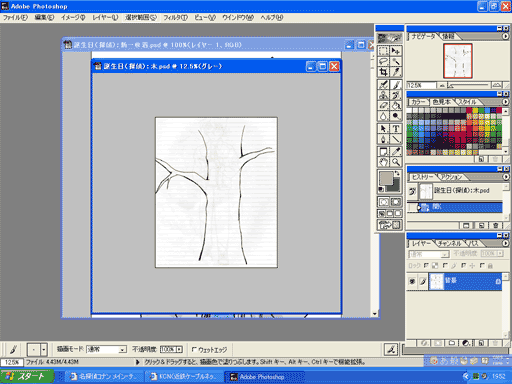This screenshot has width=512, height=384.
Task: Open the opacity value arrow
Action: click(x=180, y=349)
